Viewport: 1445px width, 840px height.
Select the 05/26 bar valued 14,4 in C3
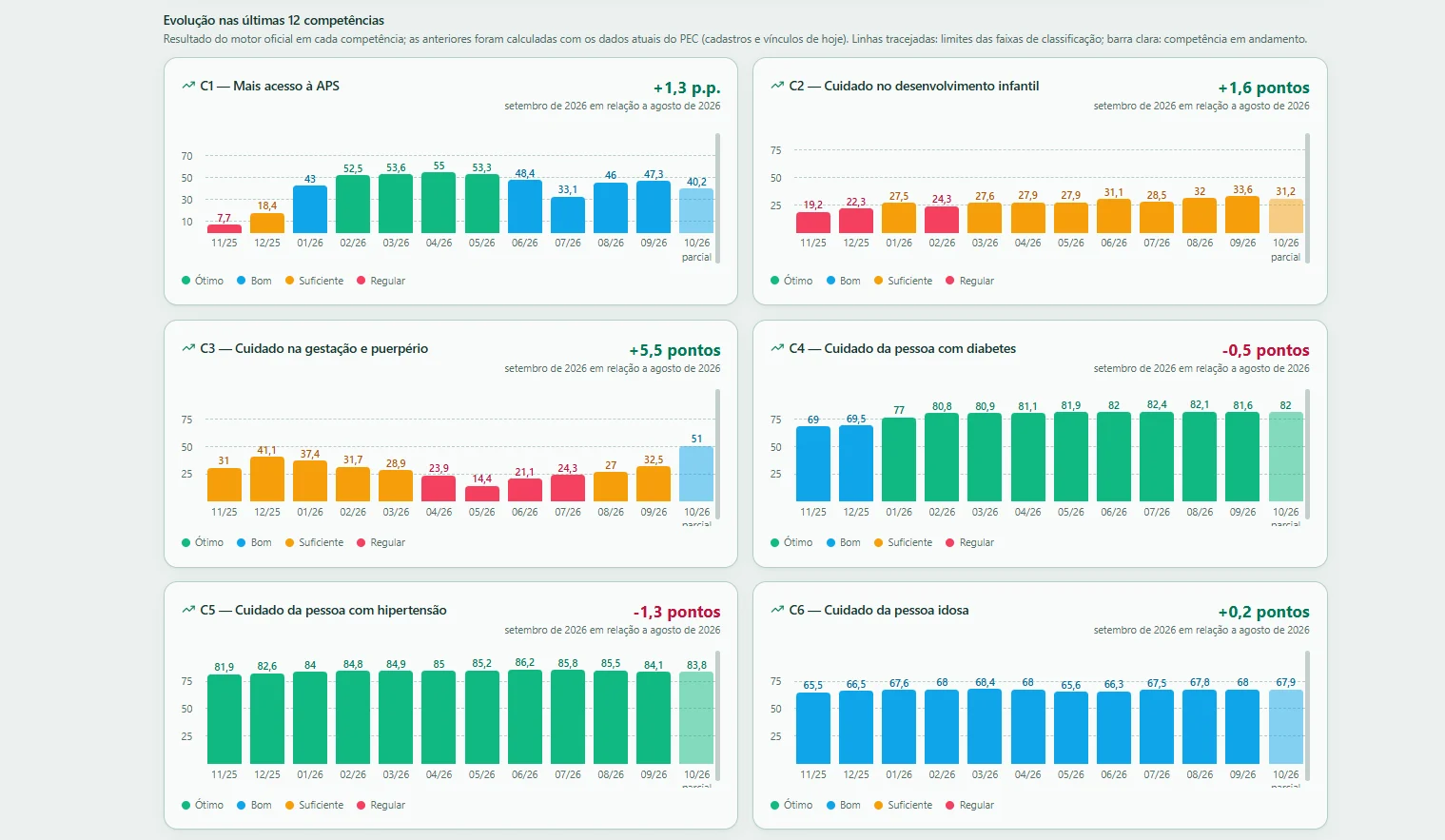click(482, 494)
